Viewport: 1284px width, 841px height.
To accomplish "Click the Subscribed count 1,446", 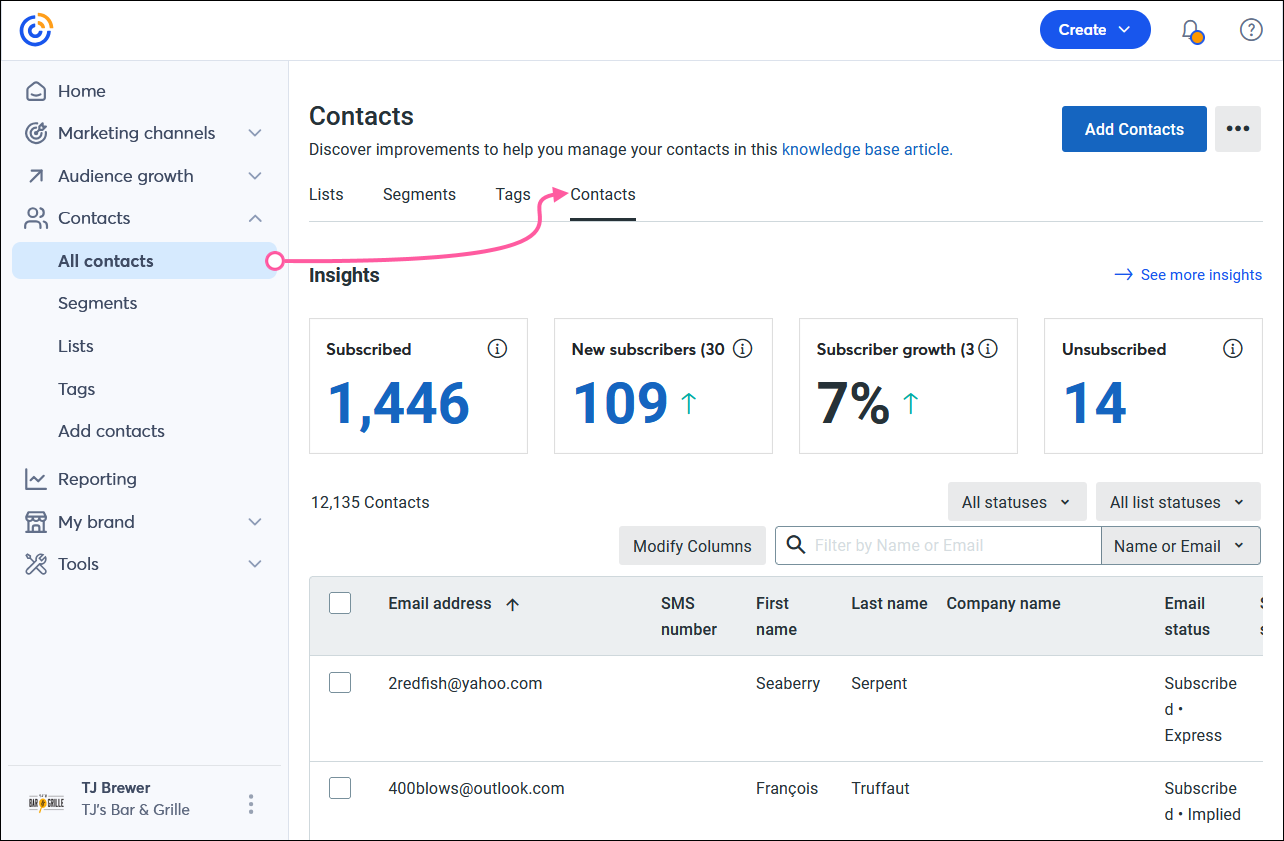I will 399,403.
